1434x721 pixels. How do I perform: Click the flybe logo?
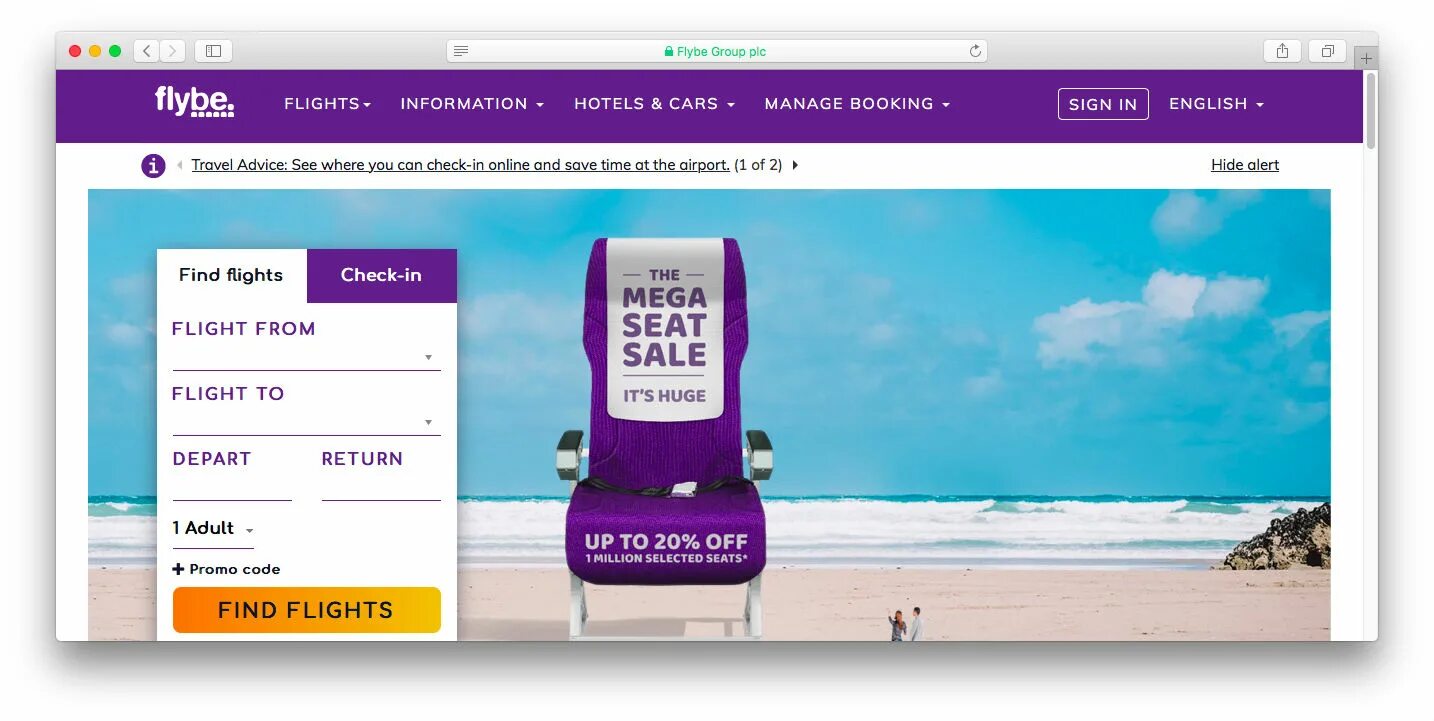click(194, 102)
